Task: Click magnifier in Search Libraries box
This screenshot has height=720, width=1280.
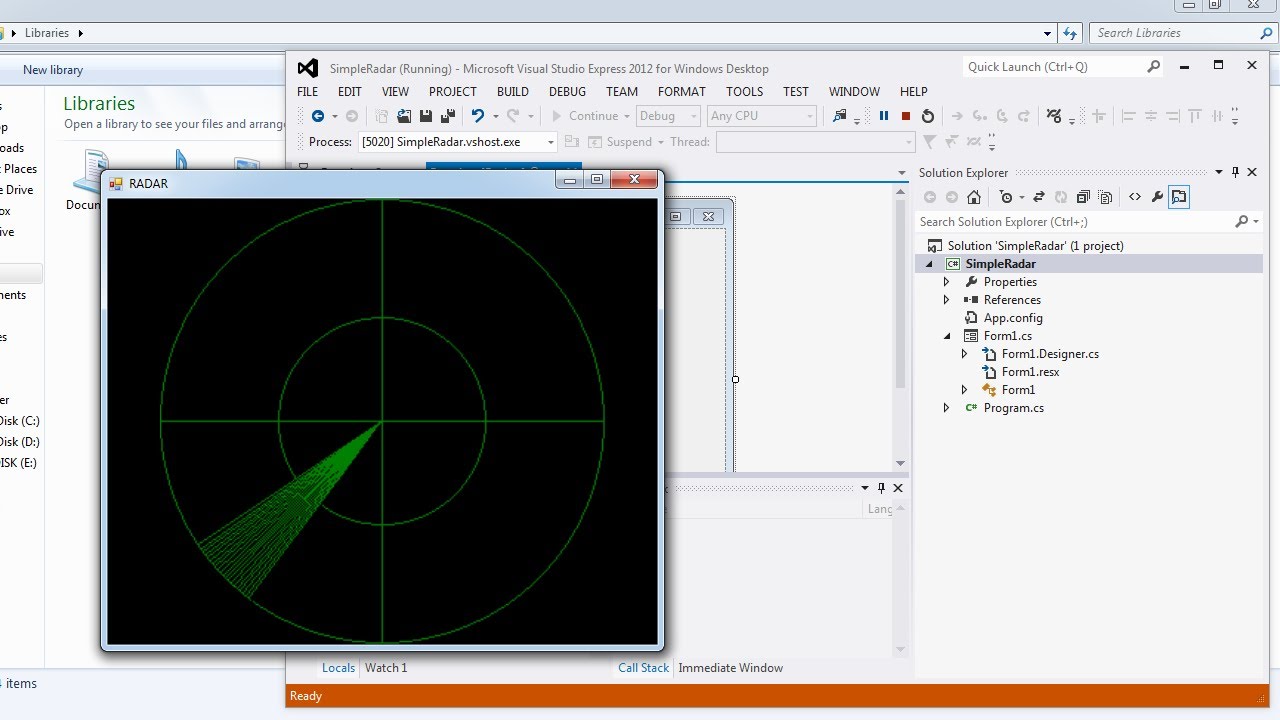Action: (1266, 33)
